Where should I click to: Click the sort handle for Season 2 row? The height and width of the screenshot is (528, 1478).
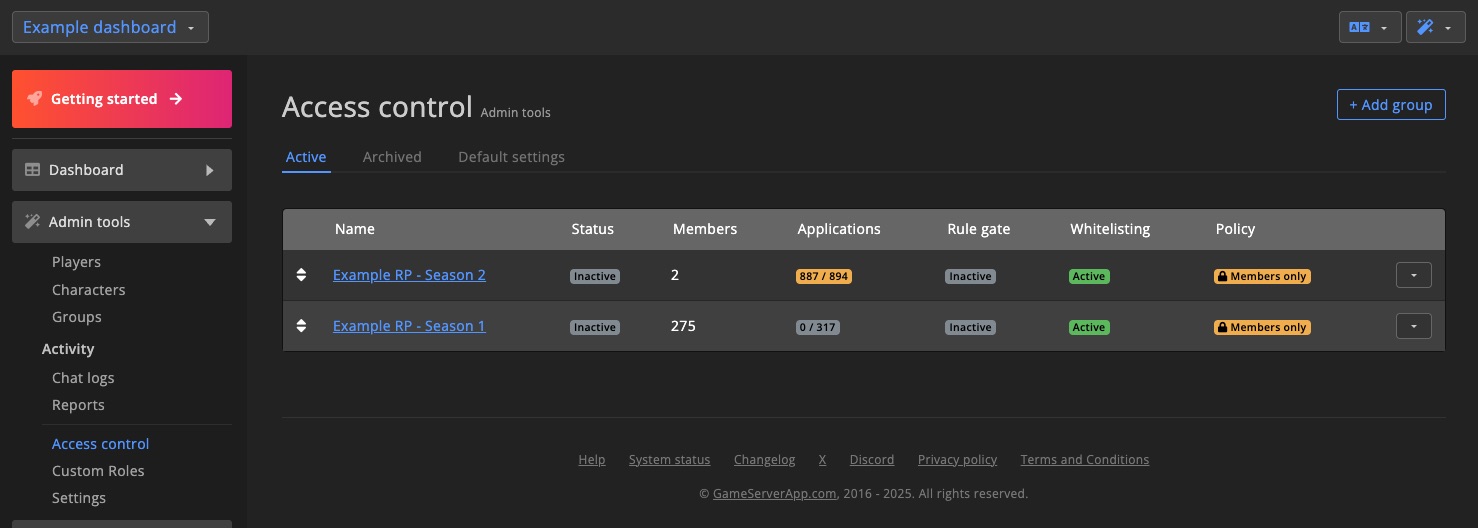tap(302, 275)
